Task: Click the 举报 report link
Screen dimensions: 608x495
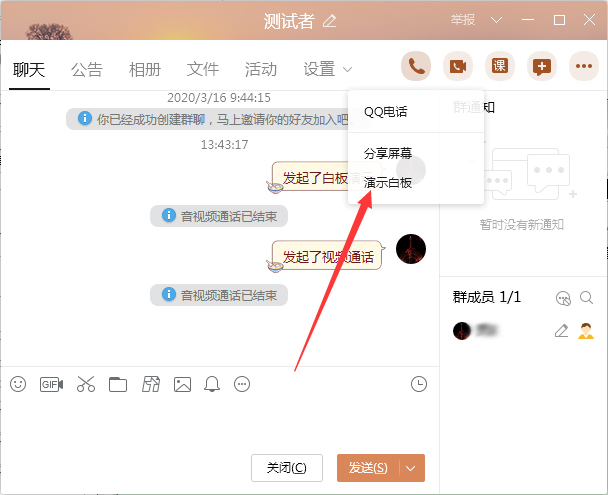Action: 463,19
